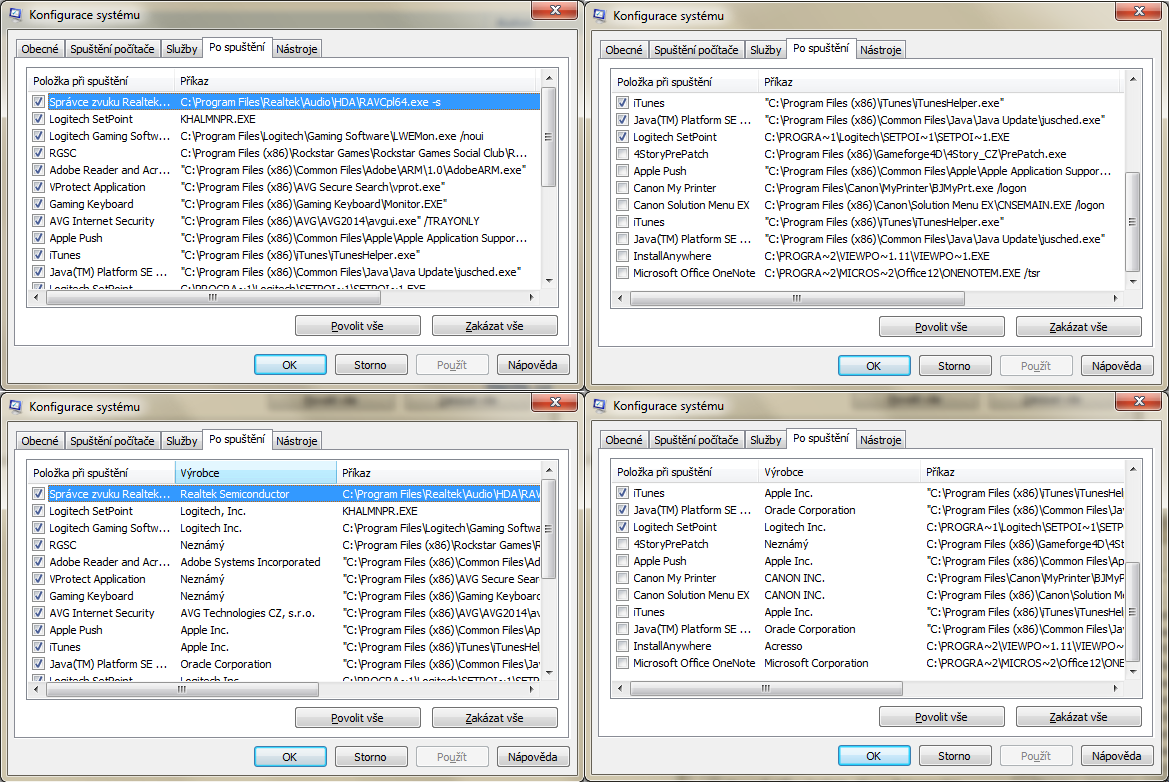Click Povolit vše in bottom-right window
This screenshot has height=782, width=1170.
(942, 717)
